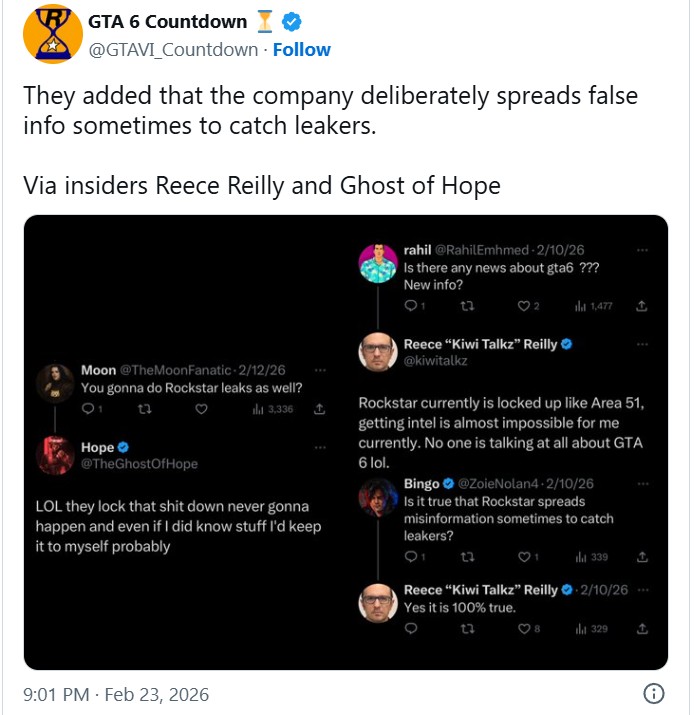Open views stats on Moon's tweet
This screenshot has height=715, width=695.
272,409
